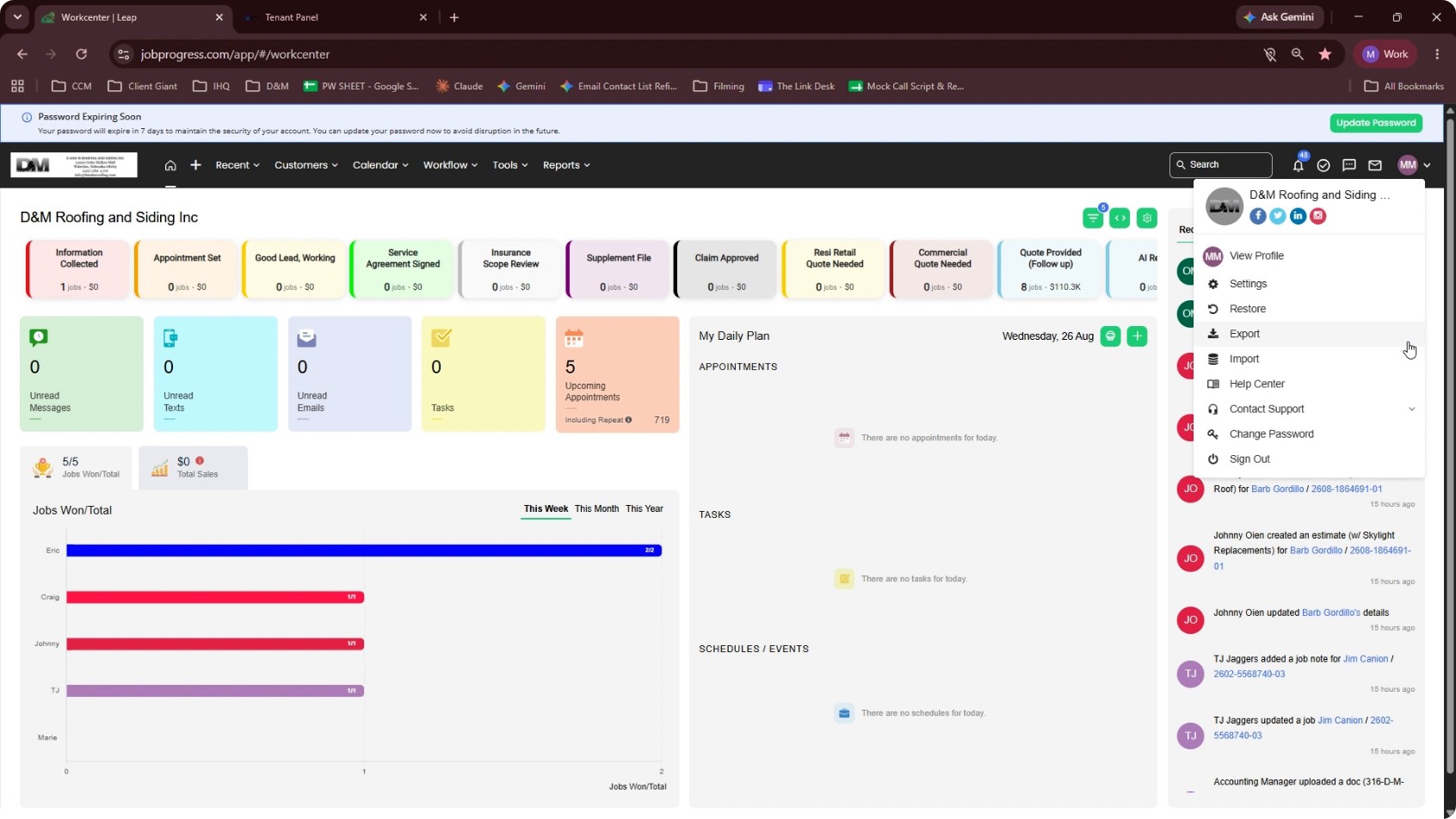Click the green code brackets button
Viewport: 1456px width, 819px height.
[1120, 219]
